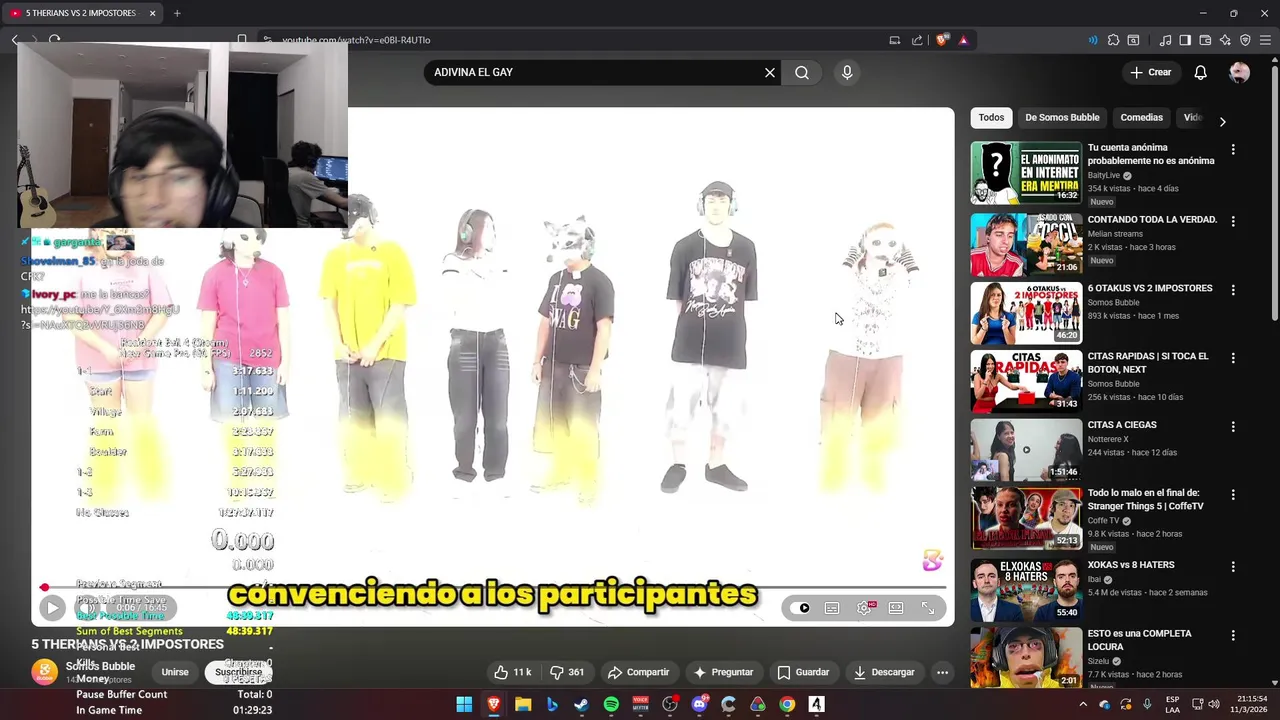Reload the page with refresh icon
Screen dimensions: 1280x720
[x=54, y=40]
